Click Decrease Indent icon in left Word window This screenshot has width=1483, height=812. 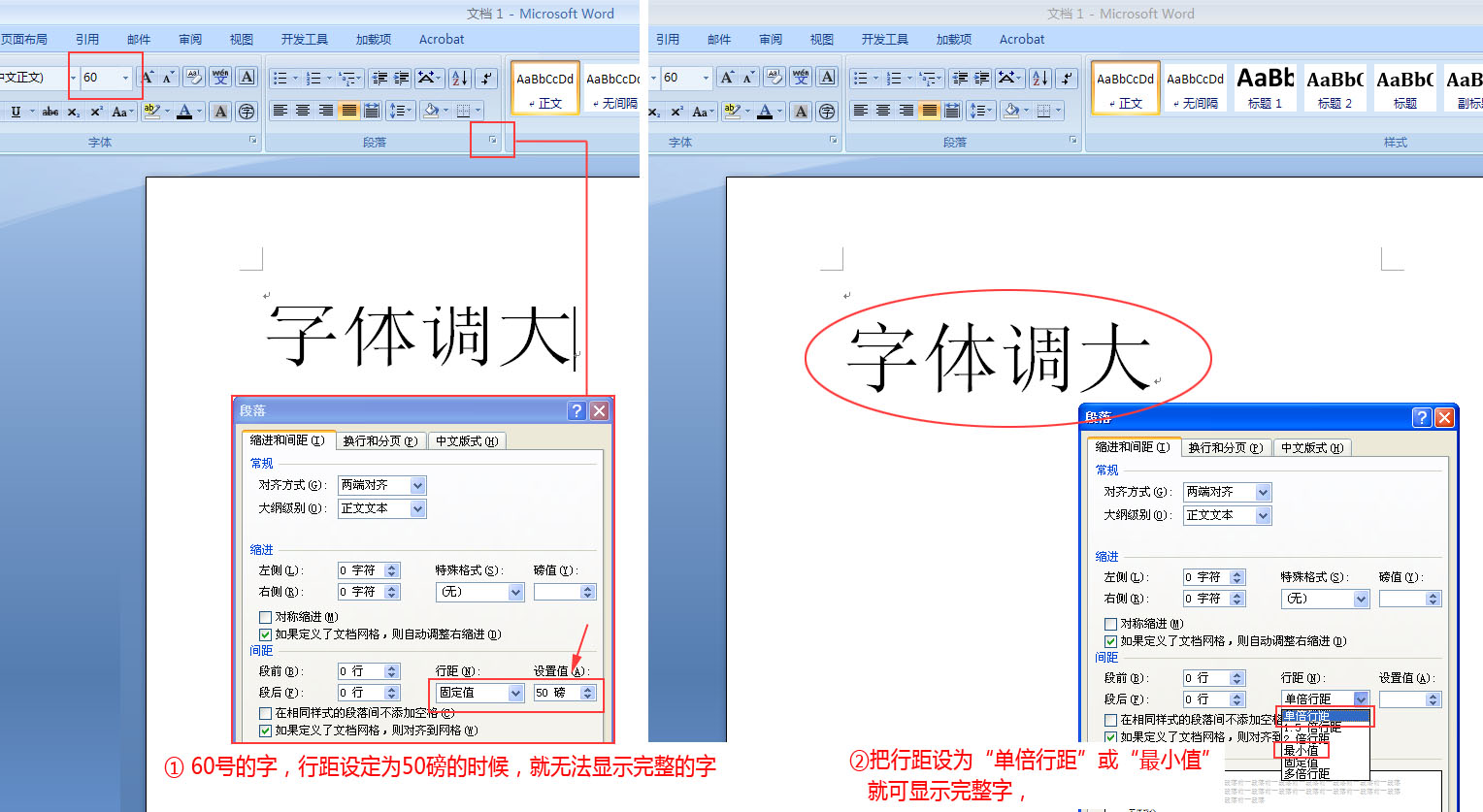(379, 78)
